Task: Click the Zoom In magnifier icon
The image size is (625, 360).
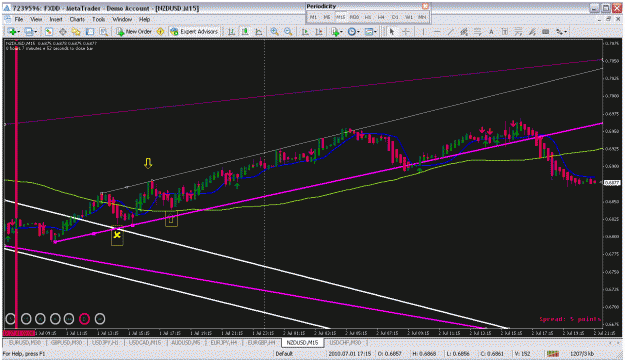Action: (274, 31)
